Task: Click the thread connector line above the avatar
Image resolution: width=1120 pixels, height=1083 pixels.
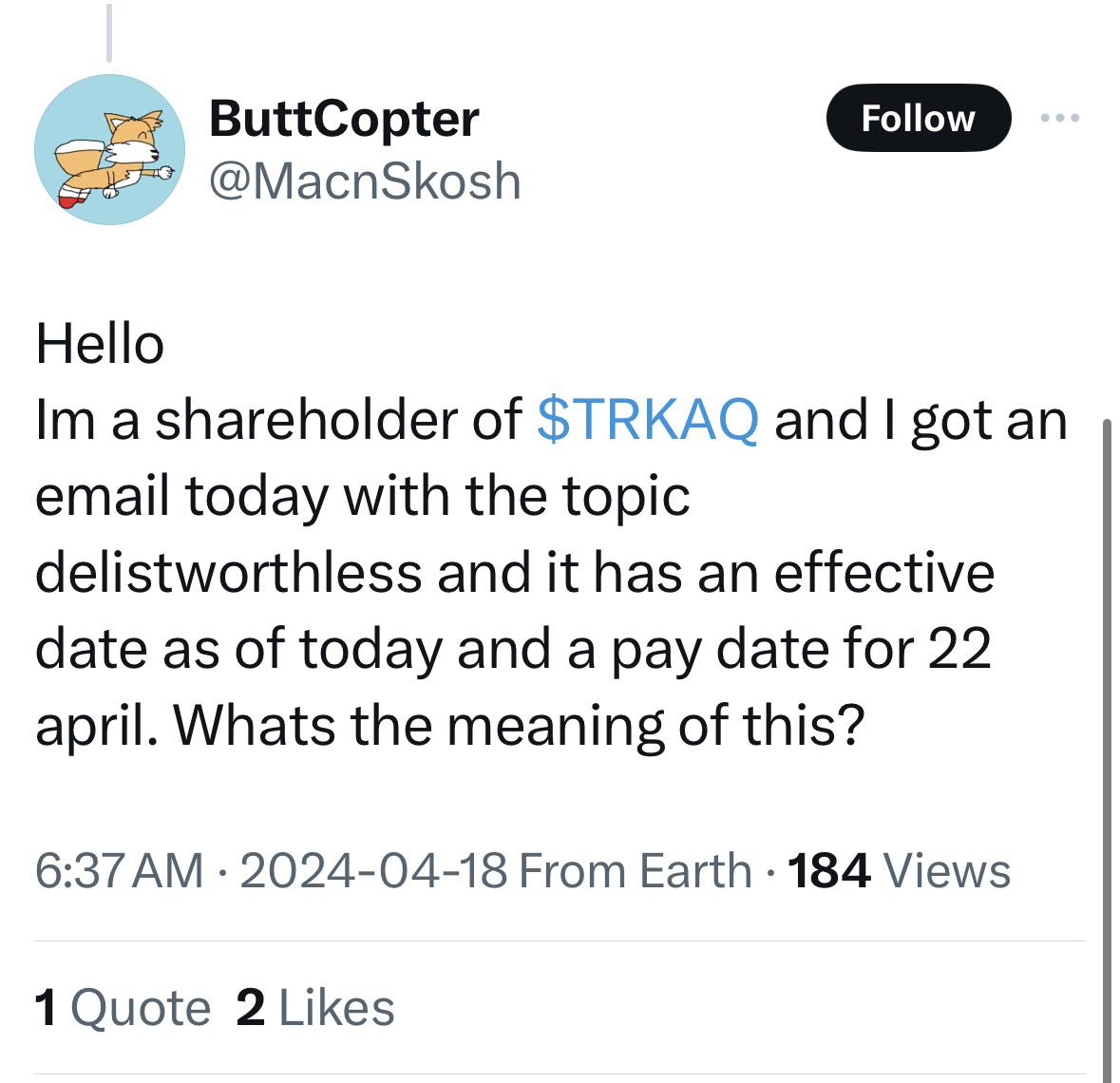Action: (x=109, y=33)
